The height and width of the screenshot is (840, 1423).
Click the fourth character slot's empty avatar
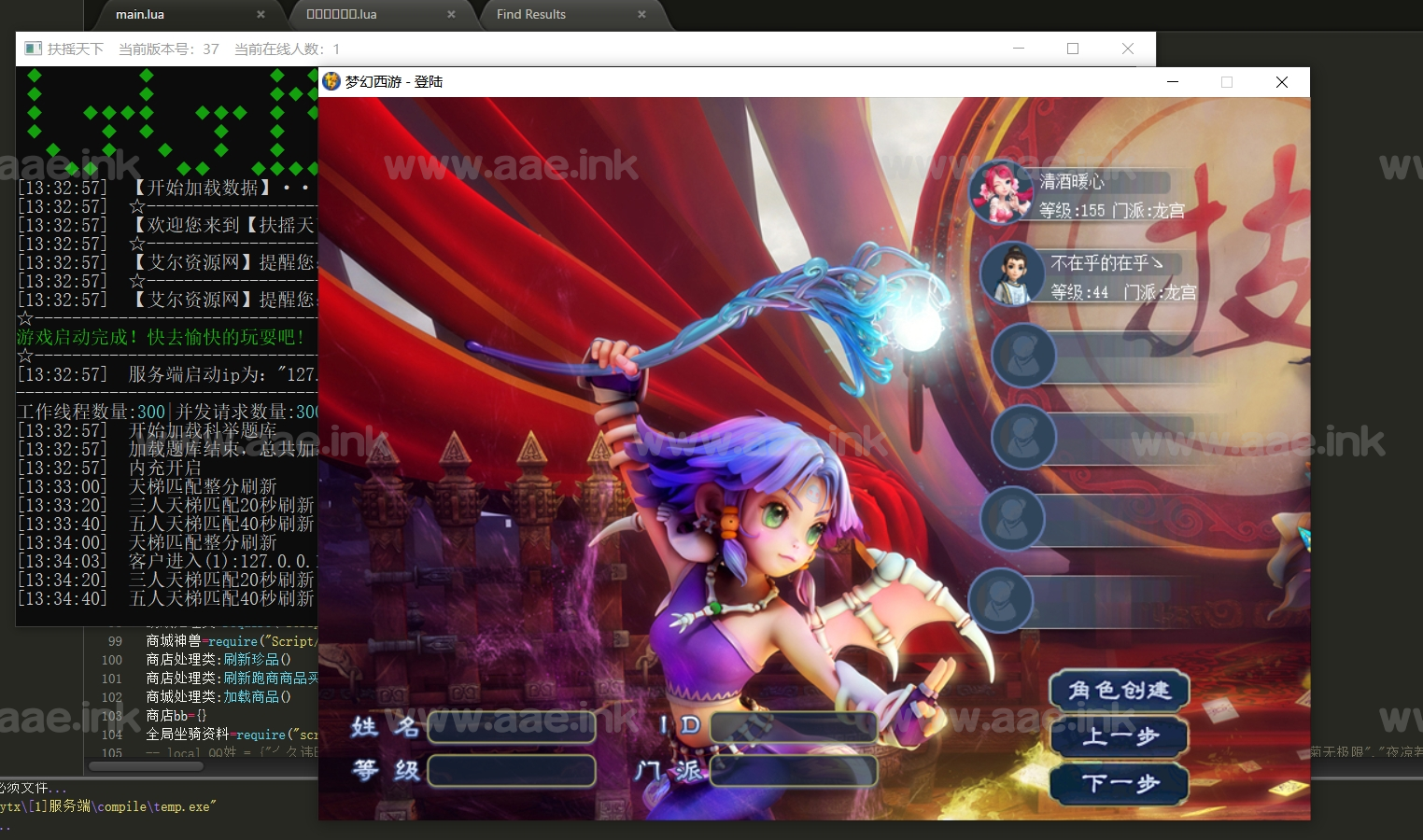(x=1023, y=437)
